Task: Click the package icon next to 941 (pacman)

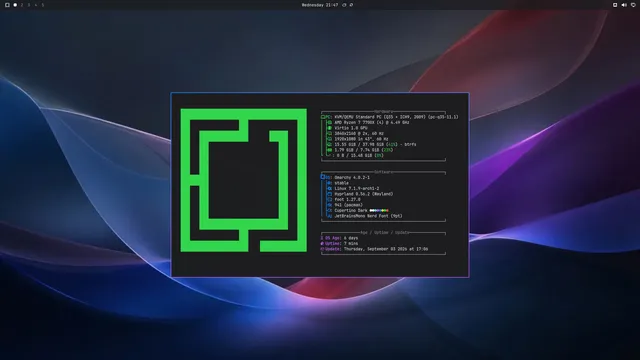Action: coord(330,205)
